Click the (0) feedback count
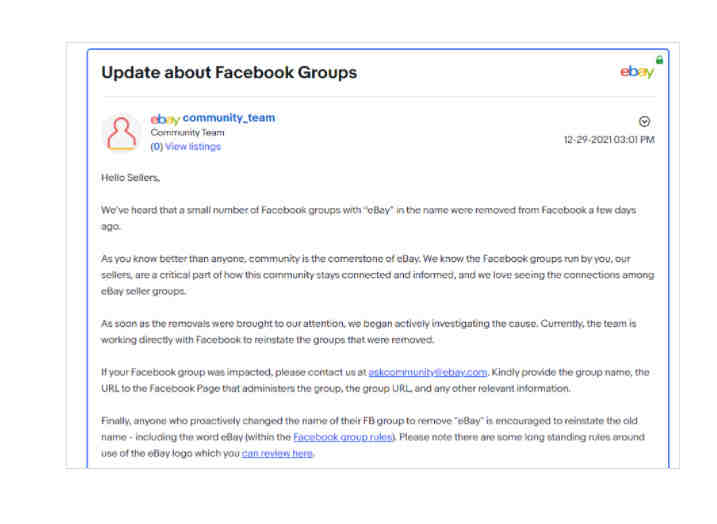 [156, 147]
